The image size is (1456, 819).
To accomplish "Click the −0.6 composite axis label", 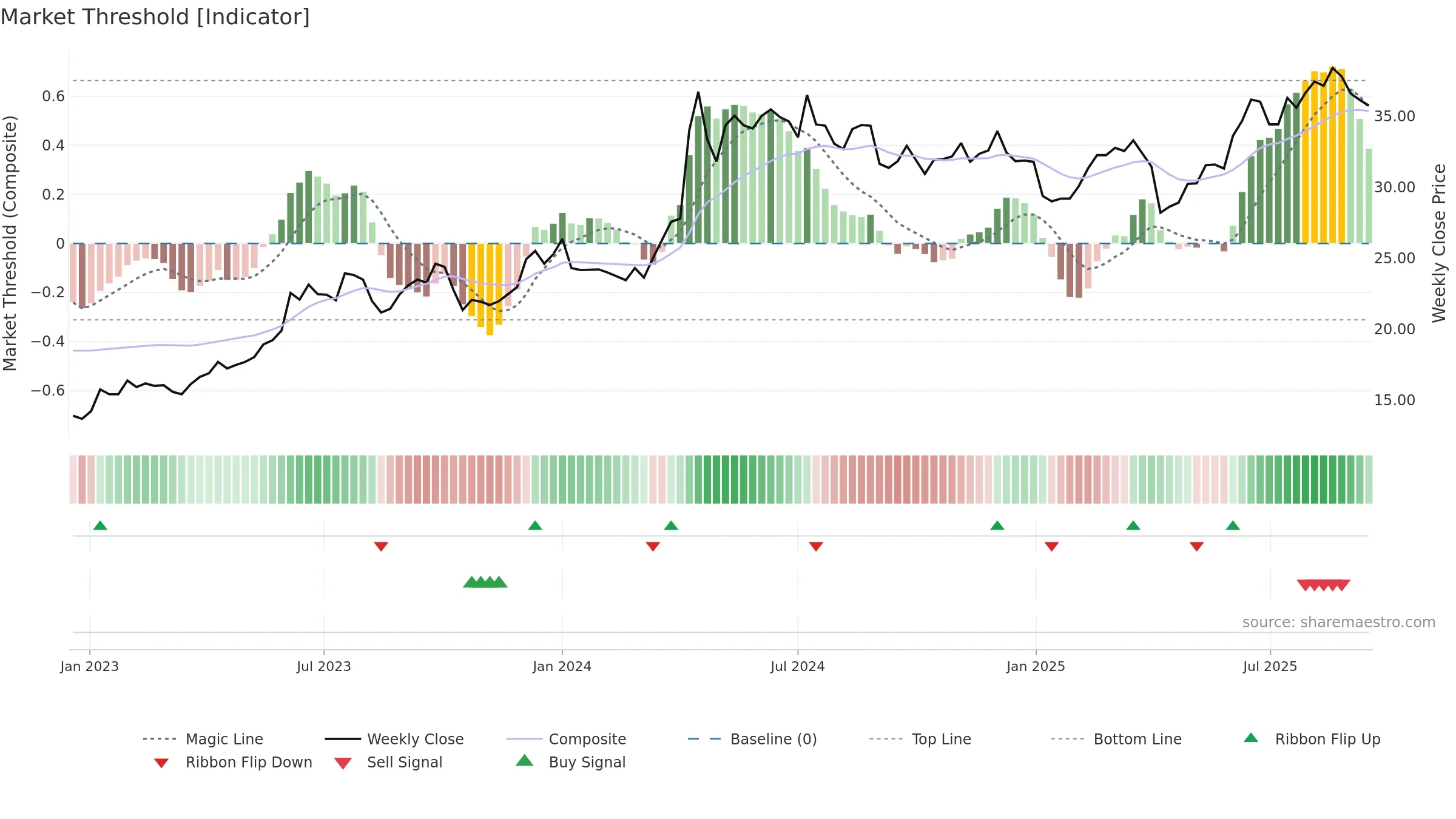I will tap(48, 390).
